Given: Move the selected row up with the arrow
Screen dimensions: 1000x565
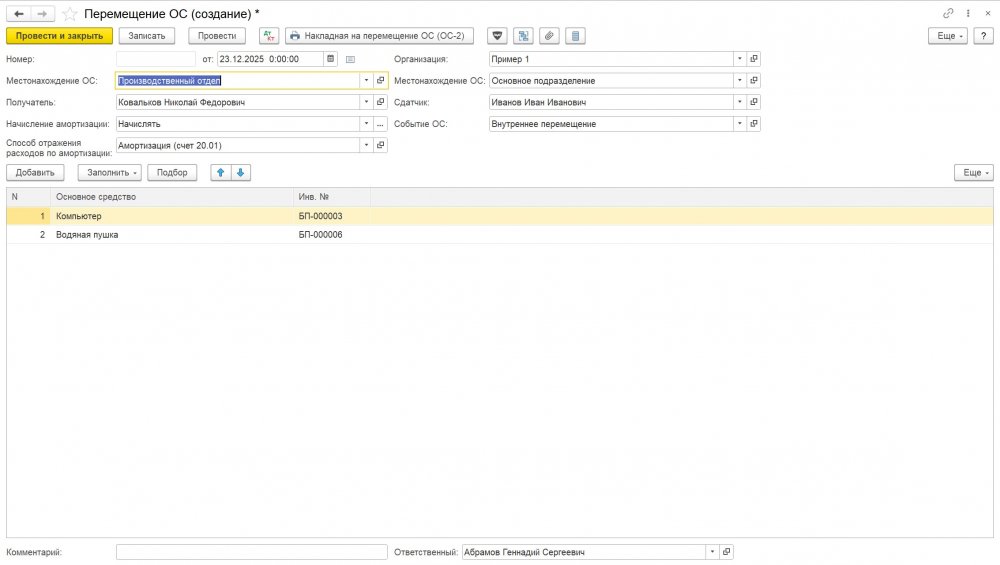Looking at the screenshot, I should pos(220,172).
